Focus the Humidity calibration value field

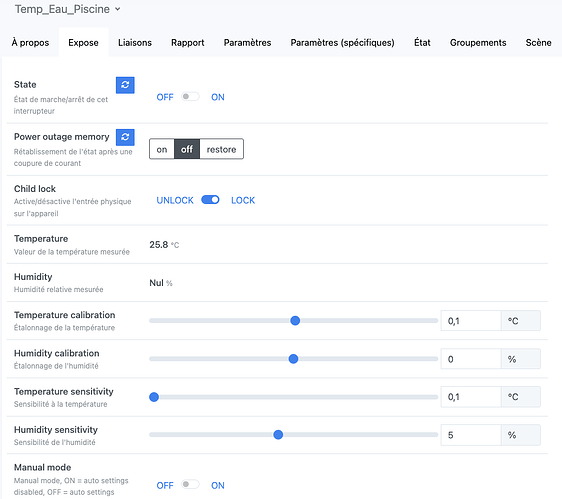(471, 359)
